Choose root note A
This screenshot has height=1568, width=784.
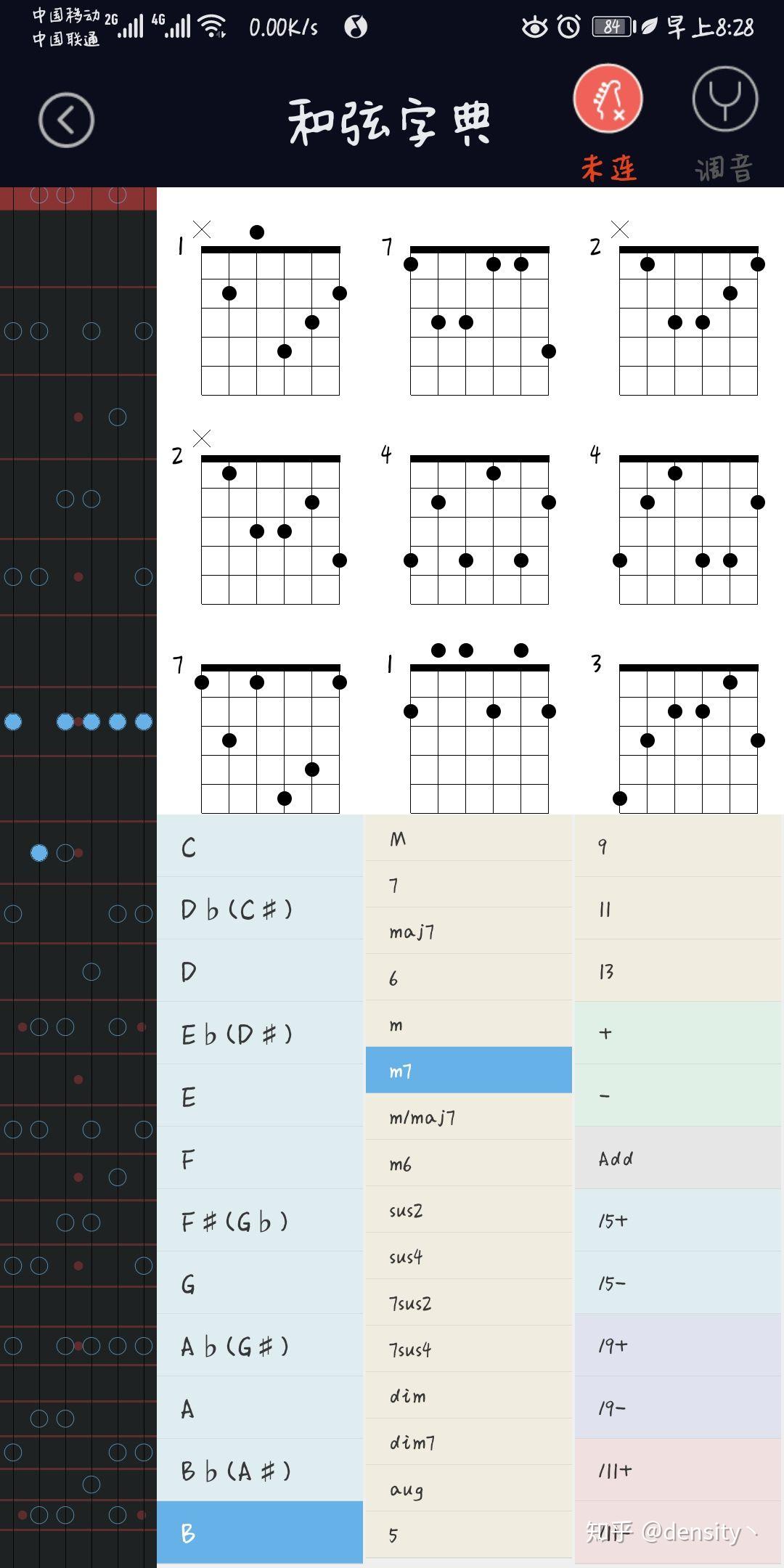click(260, 1408)
